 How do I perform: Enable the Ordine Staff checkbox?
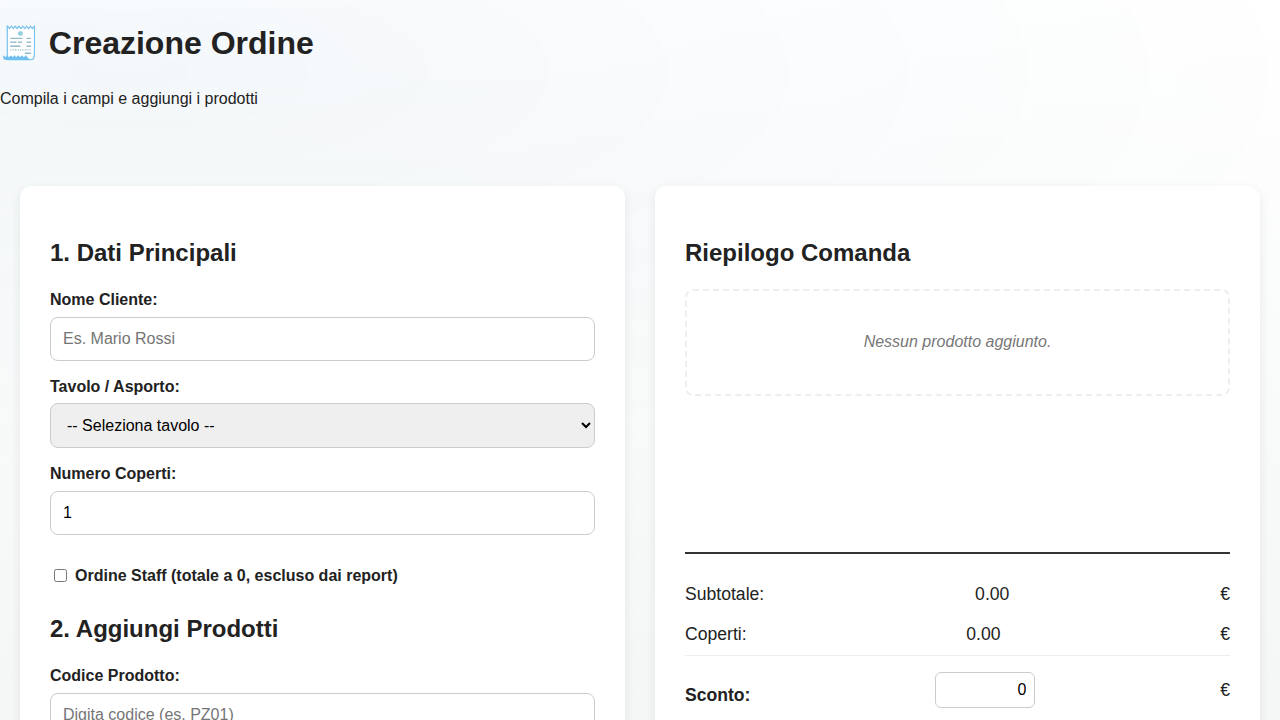click(61, 576)
